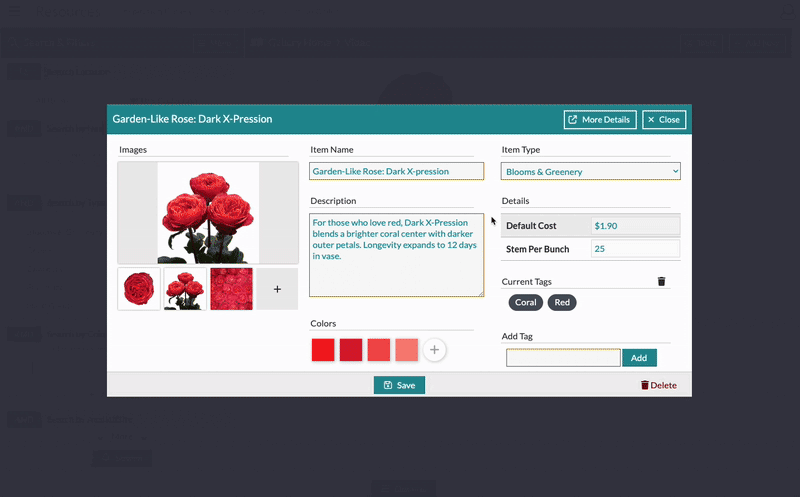The height and width of the screenshot is (497, 800).
Task: Click the trash icon beside Current Tags
Action: pos(661,282)
